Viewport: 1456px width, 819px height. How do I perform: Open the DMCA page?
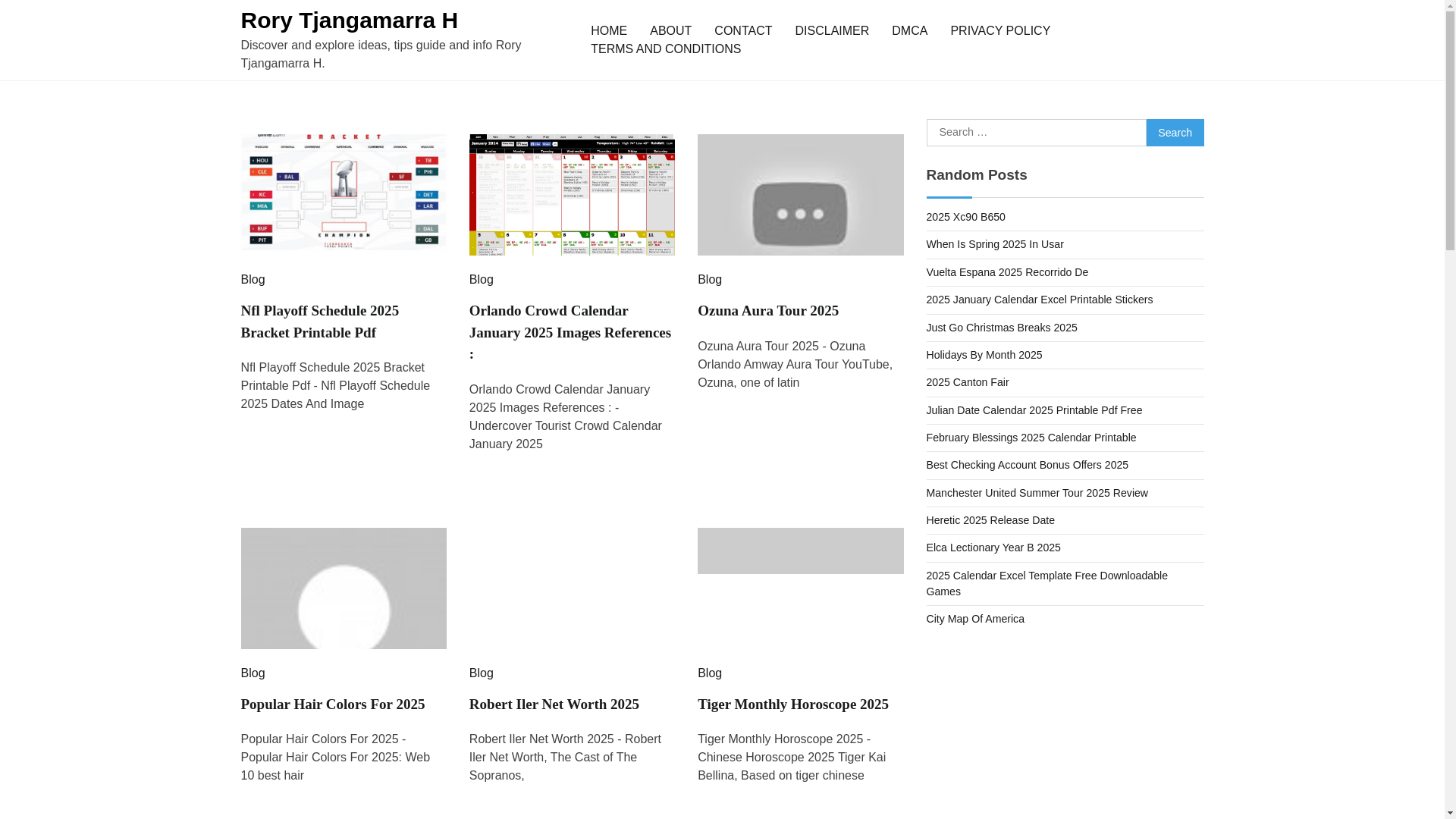(909, 31)
